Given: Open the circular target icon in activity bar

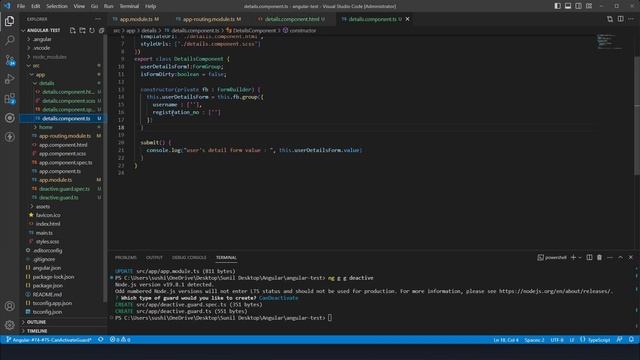Looking at the screenshot, I should [x=9, y=118].
